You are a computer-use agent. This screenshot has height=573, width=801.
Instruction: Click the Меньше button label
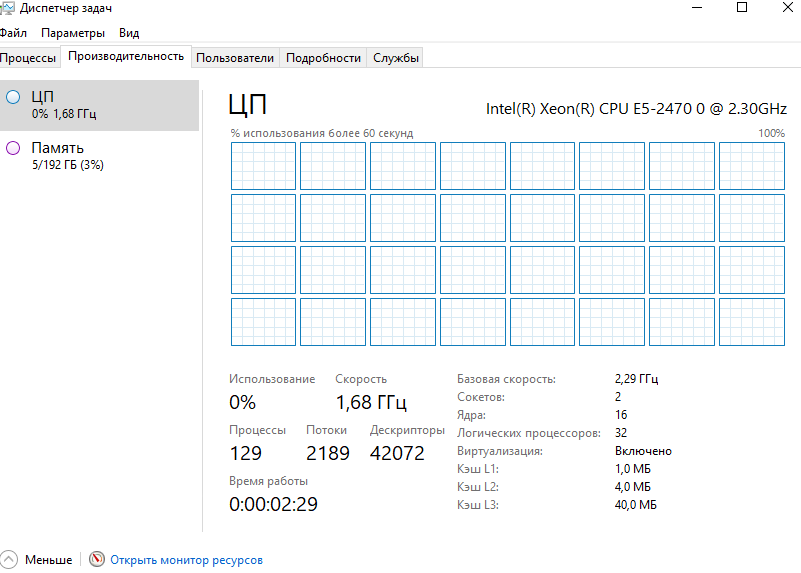[x=49, y=560]
